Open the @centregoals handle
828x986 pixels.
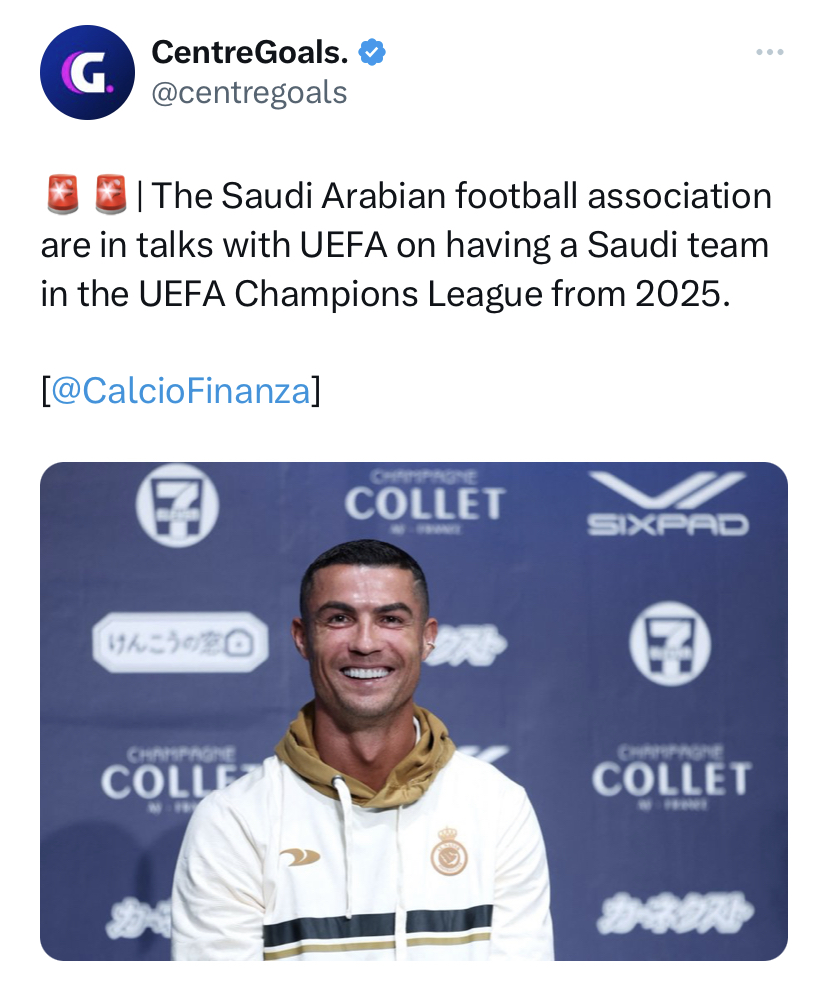tap(249, 93)
